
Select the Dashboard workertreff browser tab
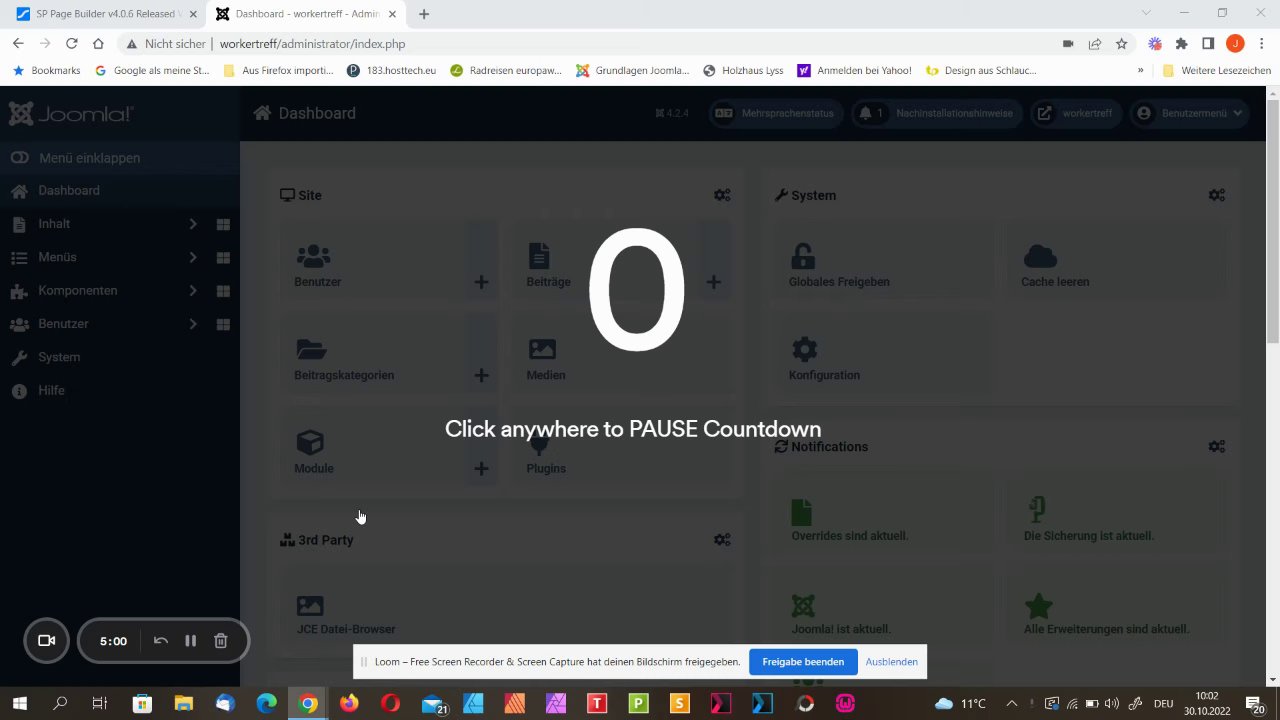click(306, 14)
